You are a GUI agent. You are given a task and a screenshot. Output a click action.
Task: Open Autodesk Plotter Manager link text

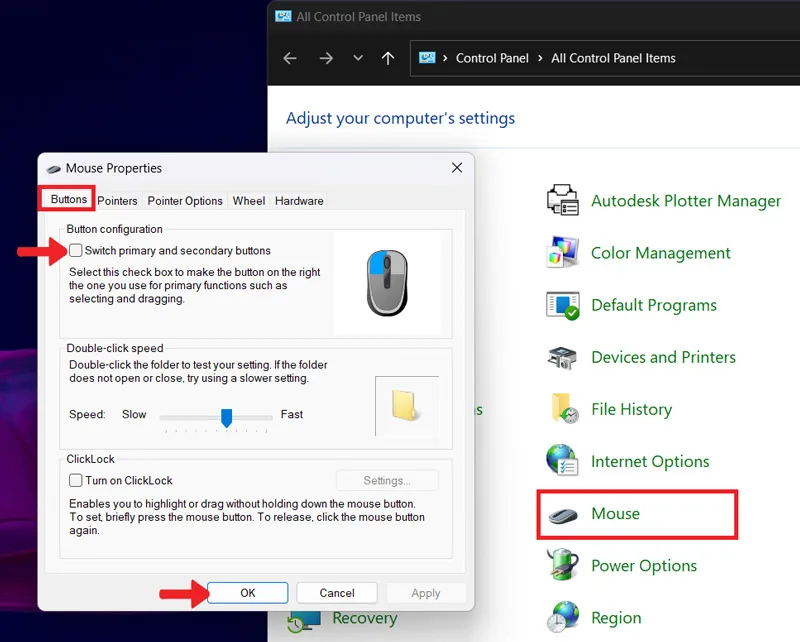coord(686,201)
